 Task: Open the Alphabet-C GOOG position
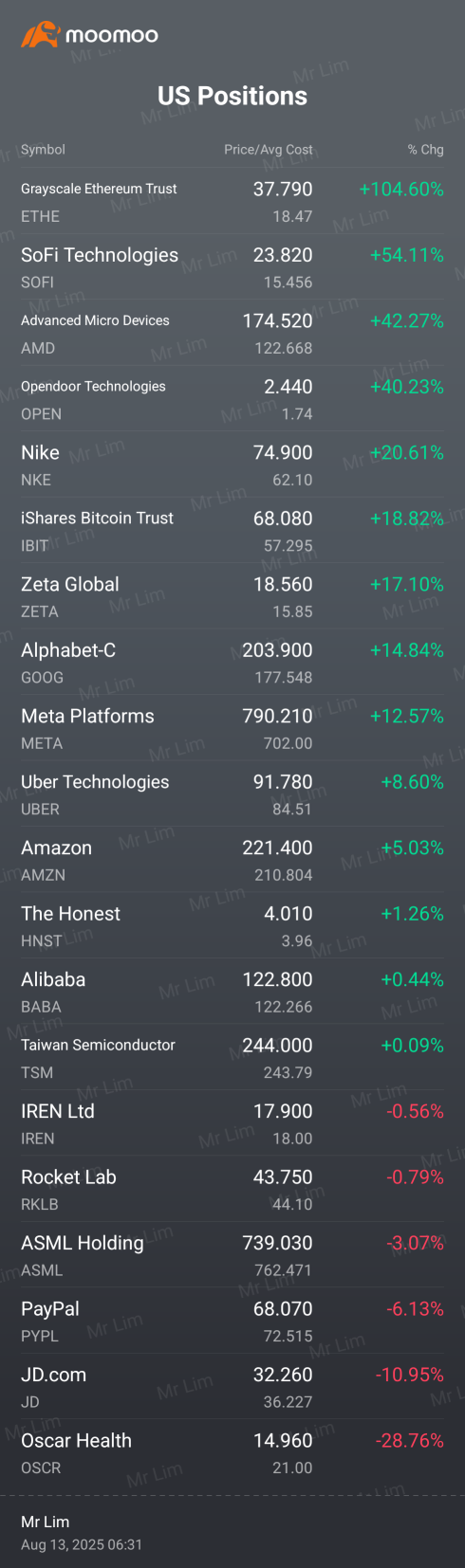pyautogui.click(x=232, y=663)
